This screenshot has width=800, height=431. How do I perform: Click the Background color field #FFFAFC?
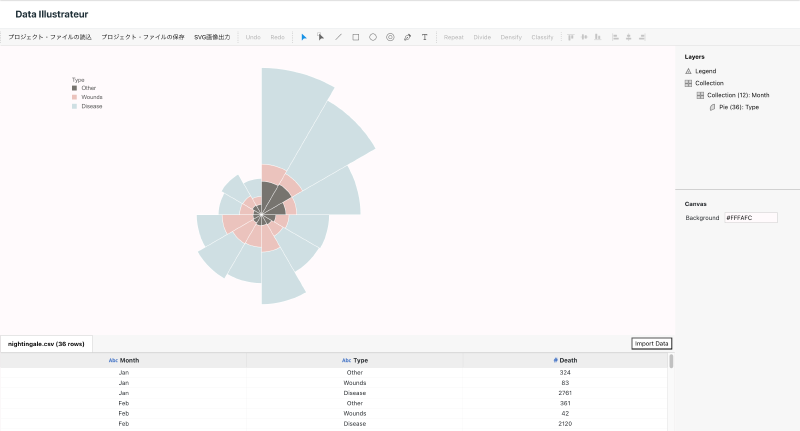pyautogui.click(x=751, y=218)
